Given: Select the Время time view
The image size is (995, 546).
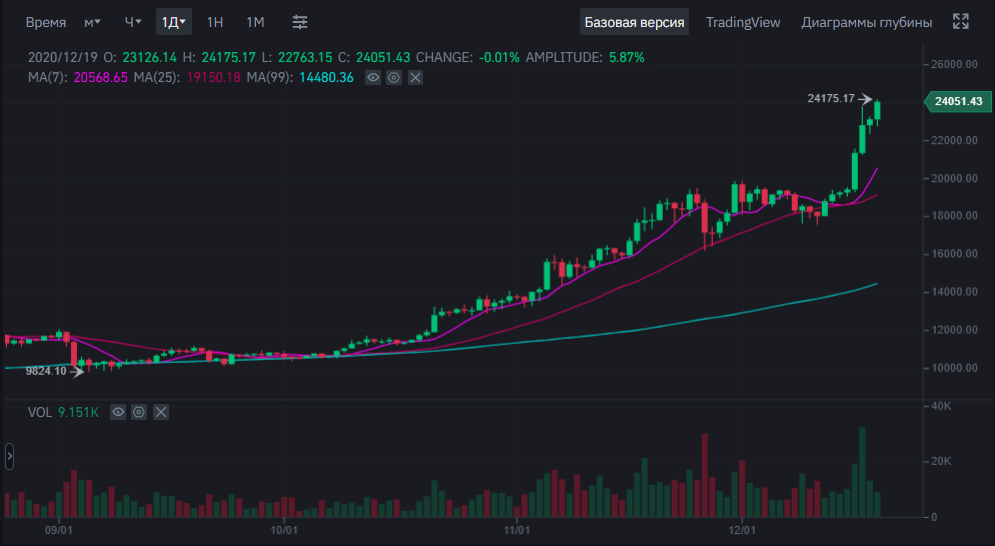Looking at the screenshot, I should point(46,22).
